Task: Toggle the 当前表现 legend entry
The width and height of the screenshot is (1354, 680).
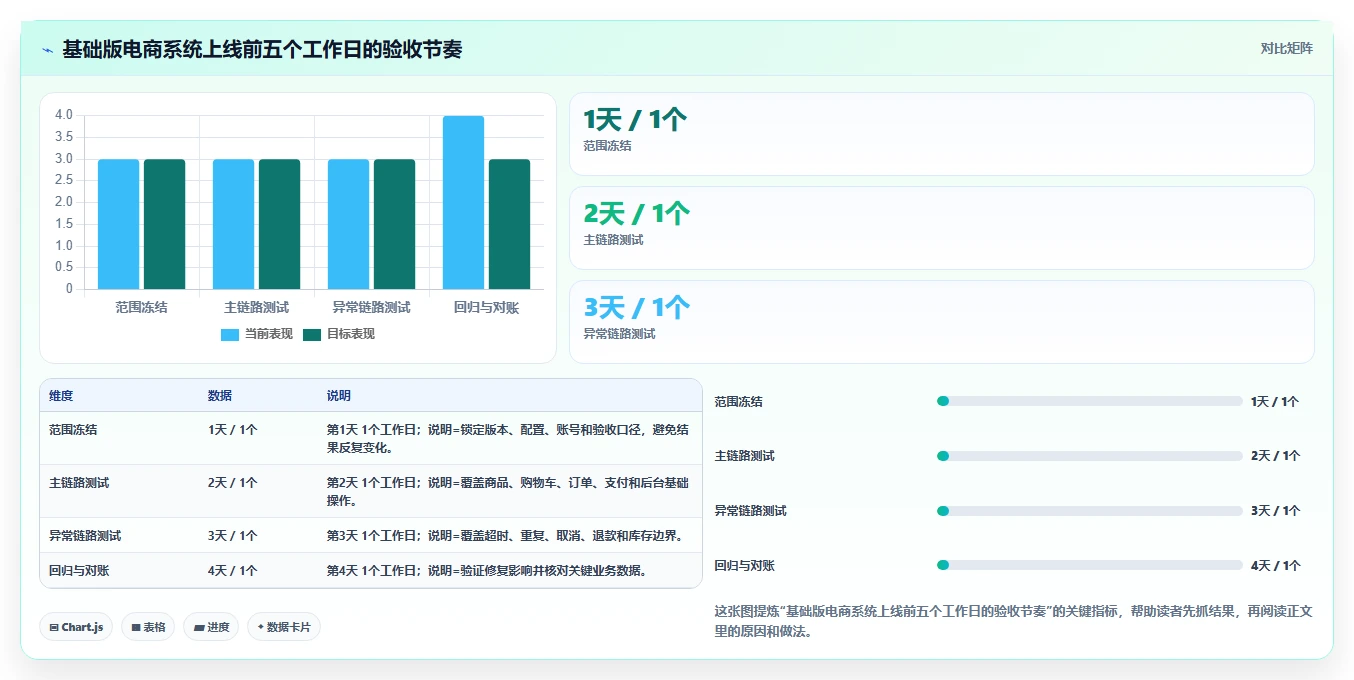Action: tap(257, 334)
